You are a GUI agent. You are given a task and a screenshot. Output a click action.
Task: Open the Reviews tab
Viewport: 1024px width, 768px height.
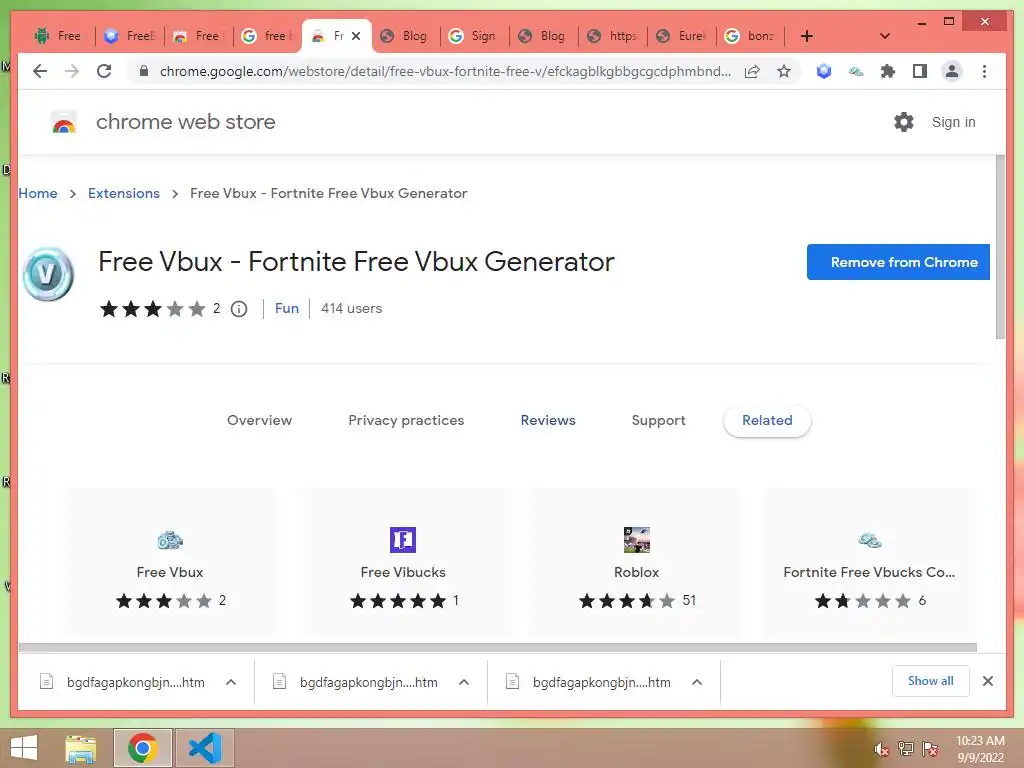[548, 421]
